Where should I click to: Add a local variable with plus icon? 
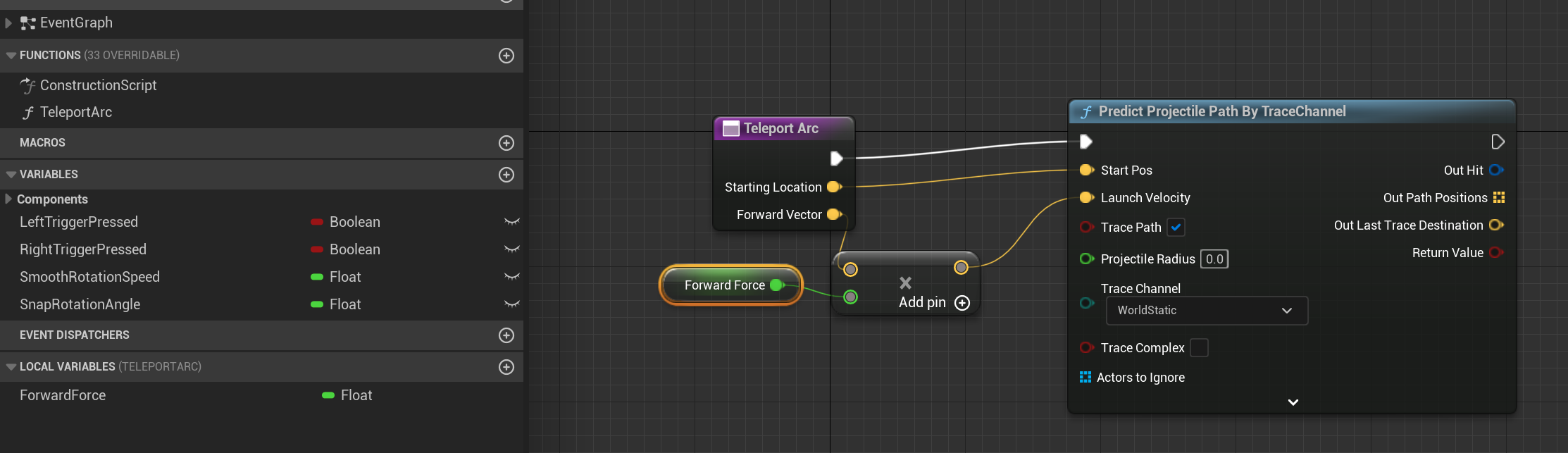click(x=506, y=367)
